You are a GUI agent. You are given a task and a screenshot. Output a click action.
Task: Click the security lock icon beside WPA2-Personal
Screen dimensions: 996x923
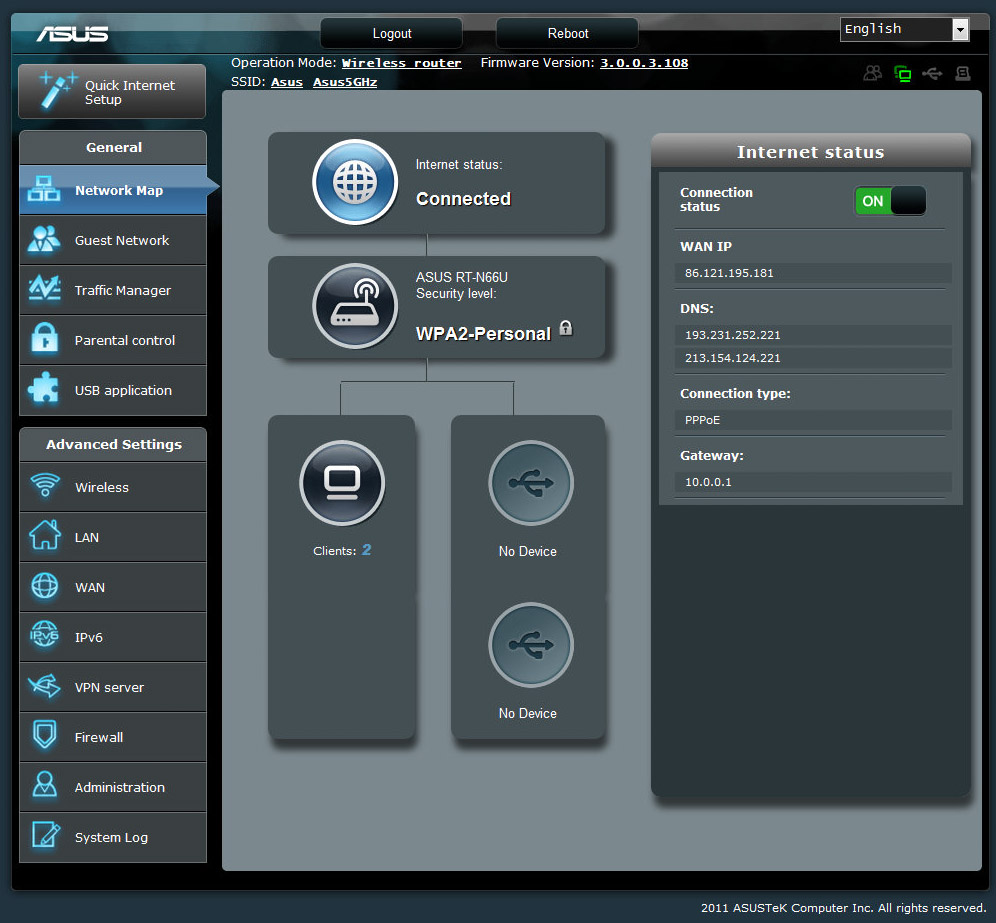click(x=565, y=328)
